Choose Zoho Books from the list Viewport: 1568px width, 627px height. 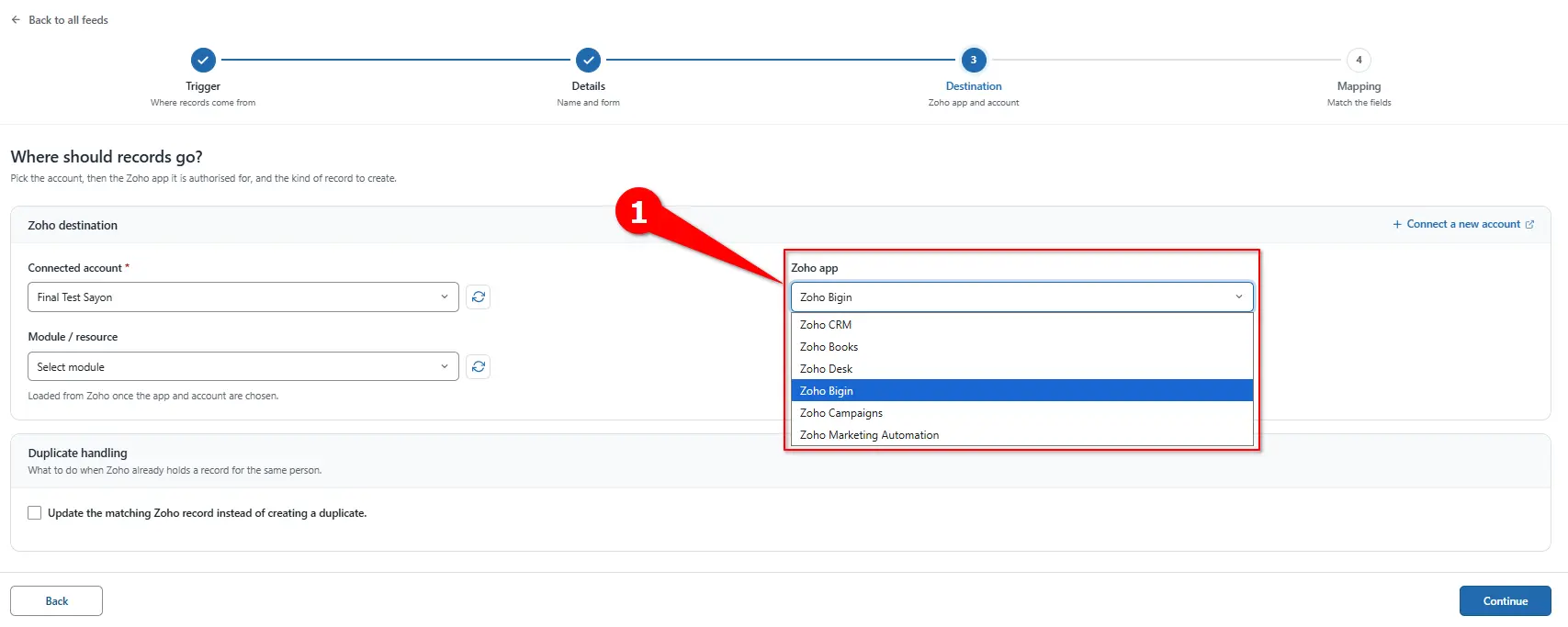point(1021,347)
